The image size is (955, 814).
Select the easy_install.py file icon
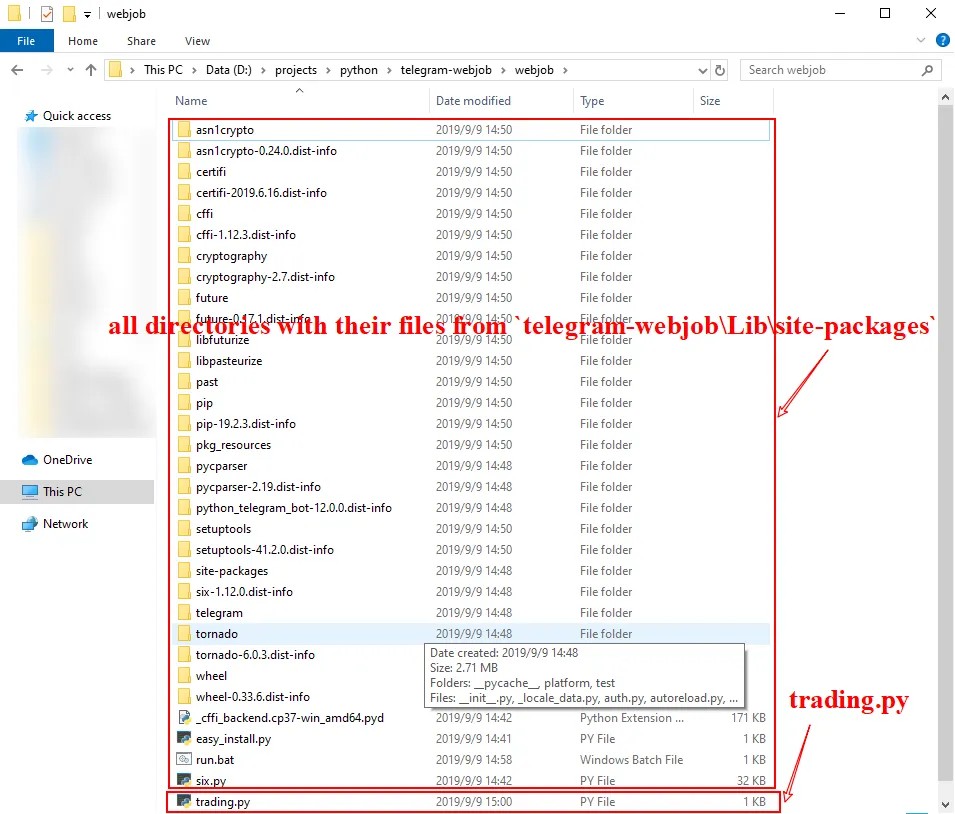tap(184, 738)
